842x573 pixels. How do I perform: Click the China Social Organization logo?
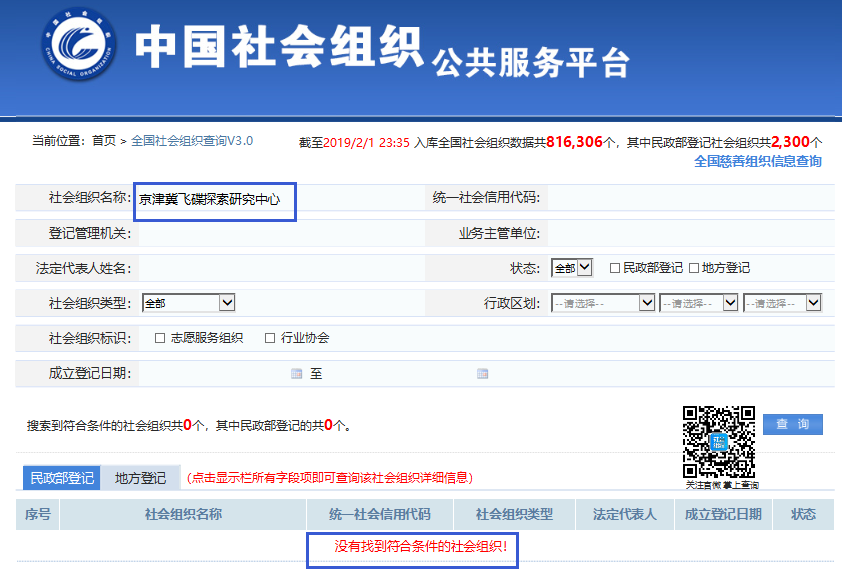click(x=79, y=44)
